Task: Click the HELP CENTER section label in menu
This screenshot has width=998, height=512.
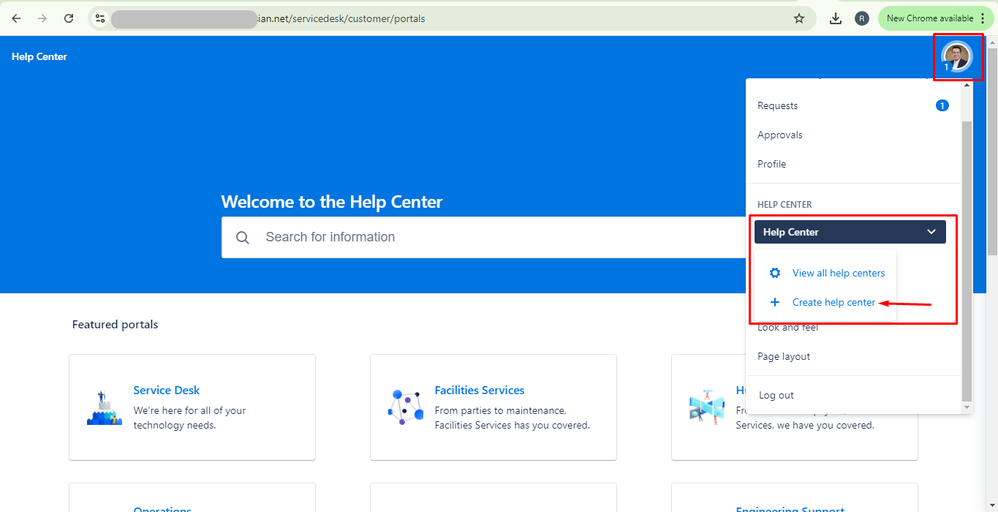Action: tap(784, 204)
